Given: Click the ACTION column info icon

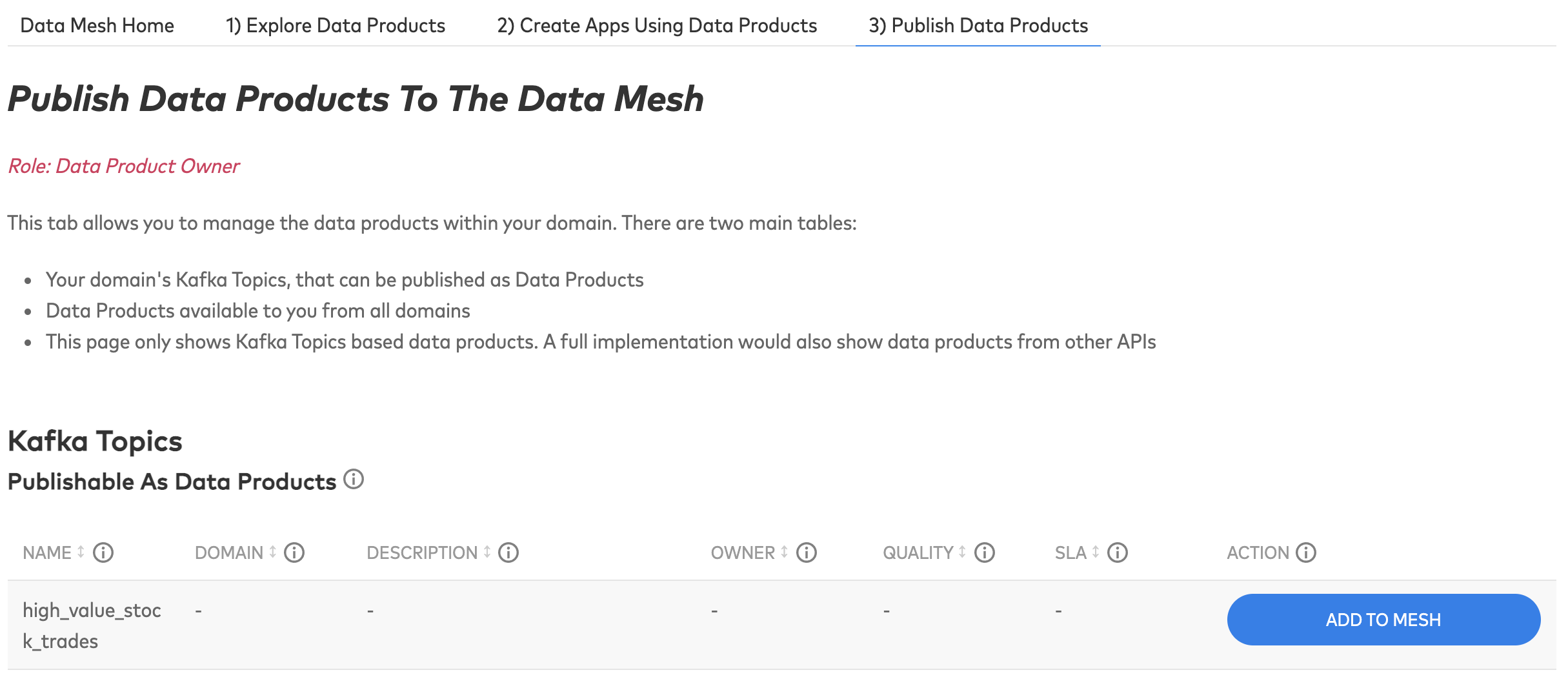Looking at the screenshot, I should [x=1306, y=553].
